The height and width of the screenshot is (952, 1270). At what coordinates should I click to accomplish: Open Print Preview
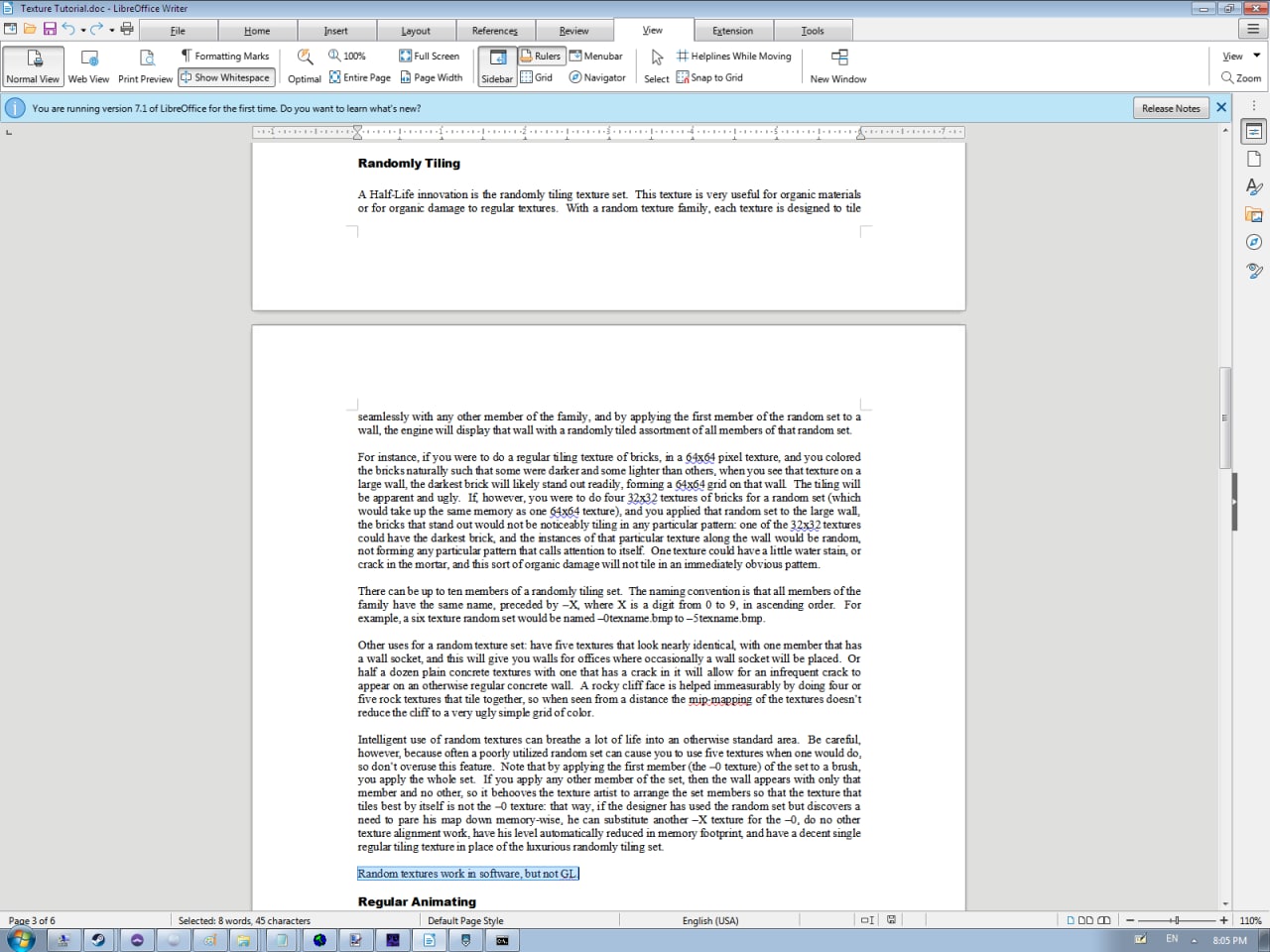pos(145,66)
